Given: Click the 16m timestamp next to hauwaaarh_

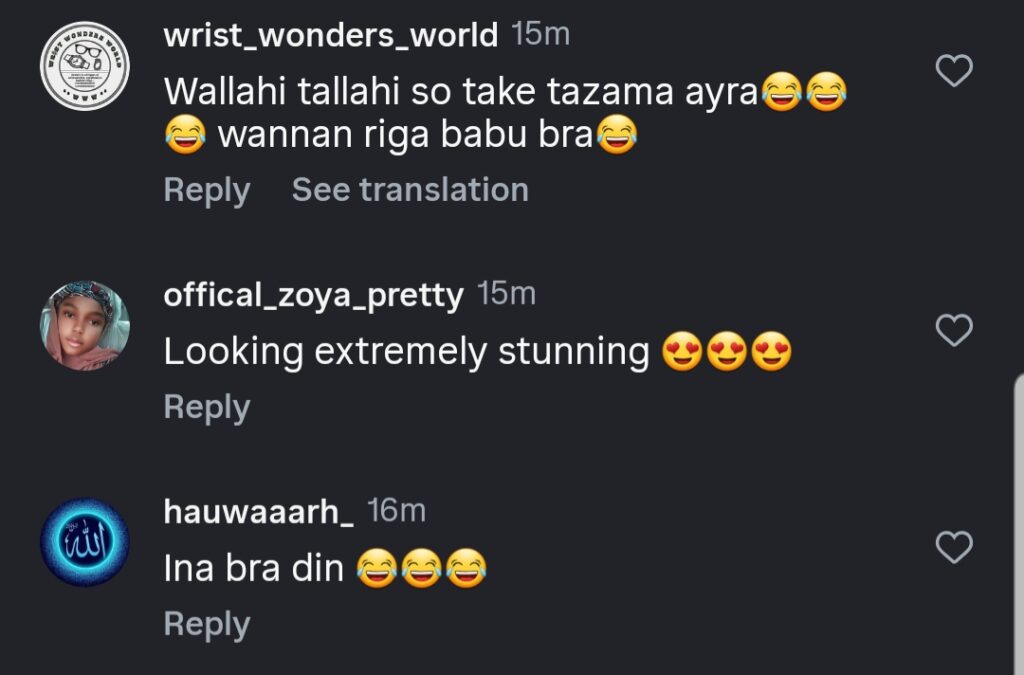Looking at the screenshot, I should click(397, 511).
